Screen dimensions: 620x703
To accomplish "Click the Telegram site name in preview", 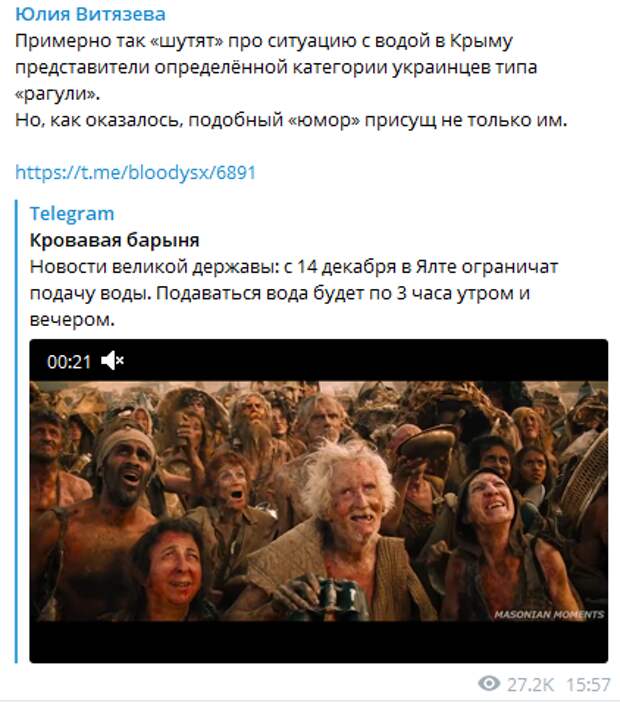I will (72, 214).
